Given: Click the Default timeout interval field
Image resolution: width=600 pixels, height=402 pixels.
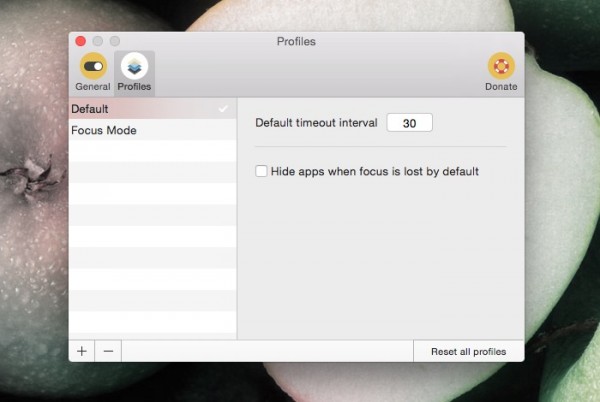Looking at the screenshot, I should [409, 123].
